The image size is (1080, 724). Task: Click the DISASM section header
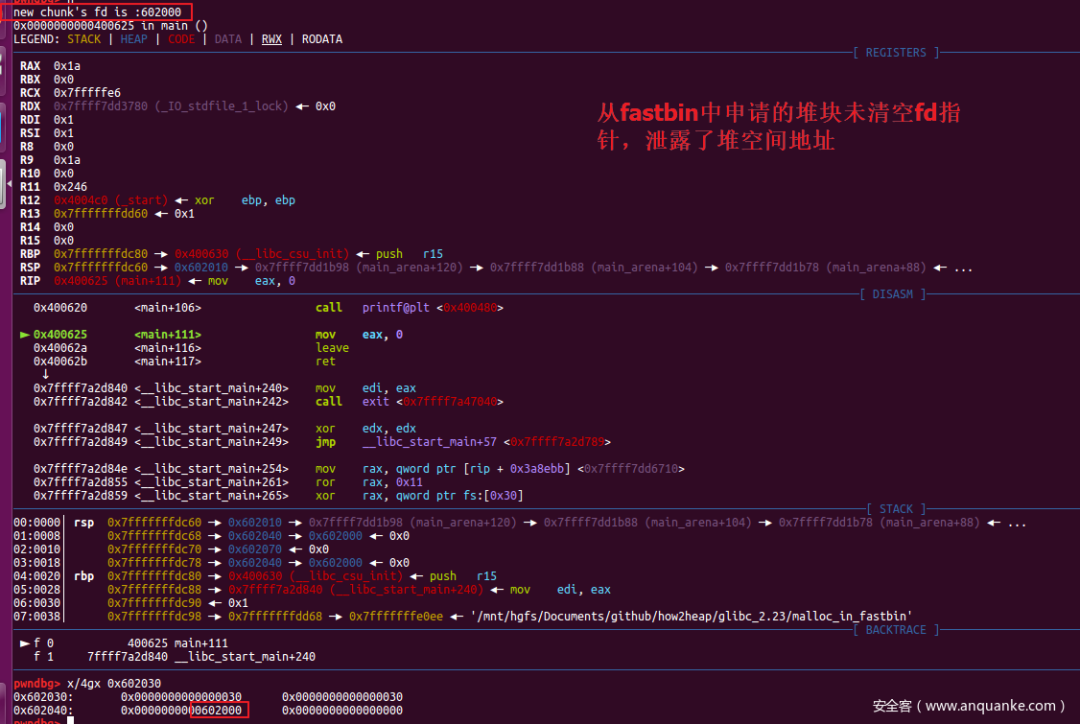coord(893,294)
